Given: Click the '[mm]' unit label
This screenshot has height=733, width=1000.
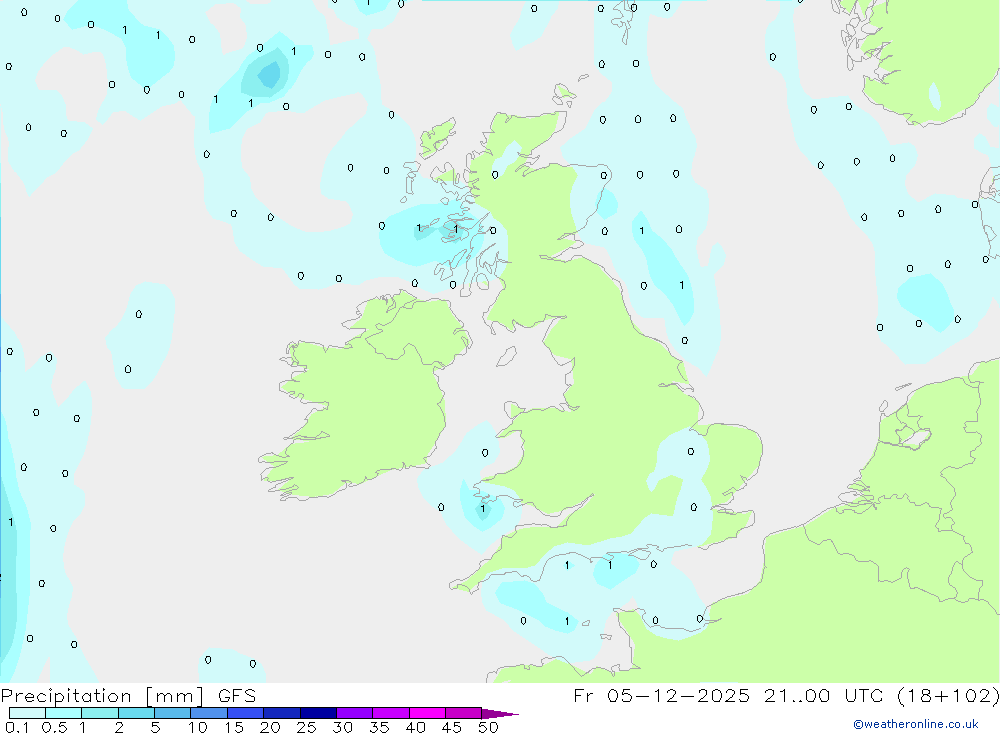Looking at the screenshot, I should (175, 696).
